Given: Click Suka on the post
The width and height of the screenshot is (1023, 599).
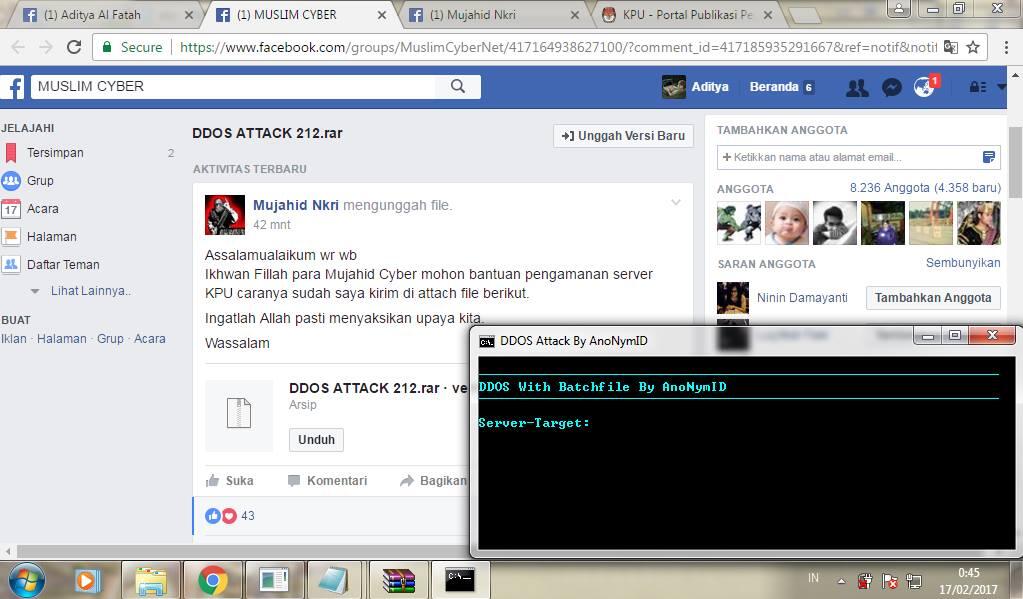Looking at the screenshot, I should [x=230, y=481].
